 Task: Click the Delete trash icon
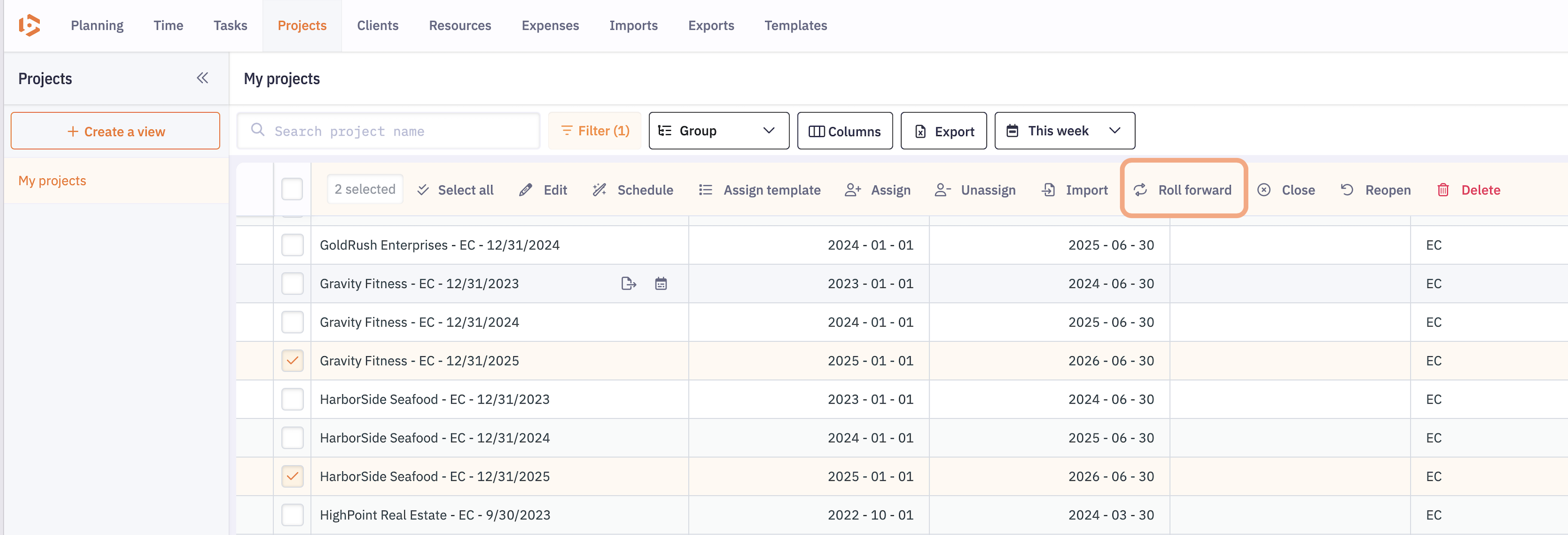pyautogui.click(x=1443, y=190)
